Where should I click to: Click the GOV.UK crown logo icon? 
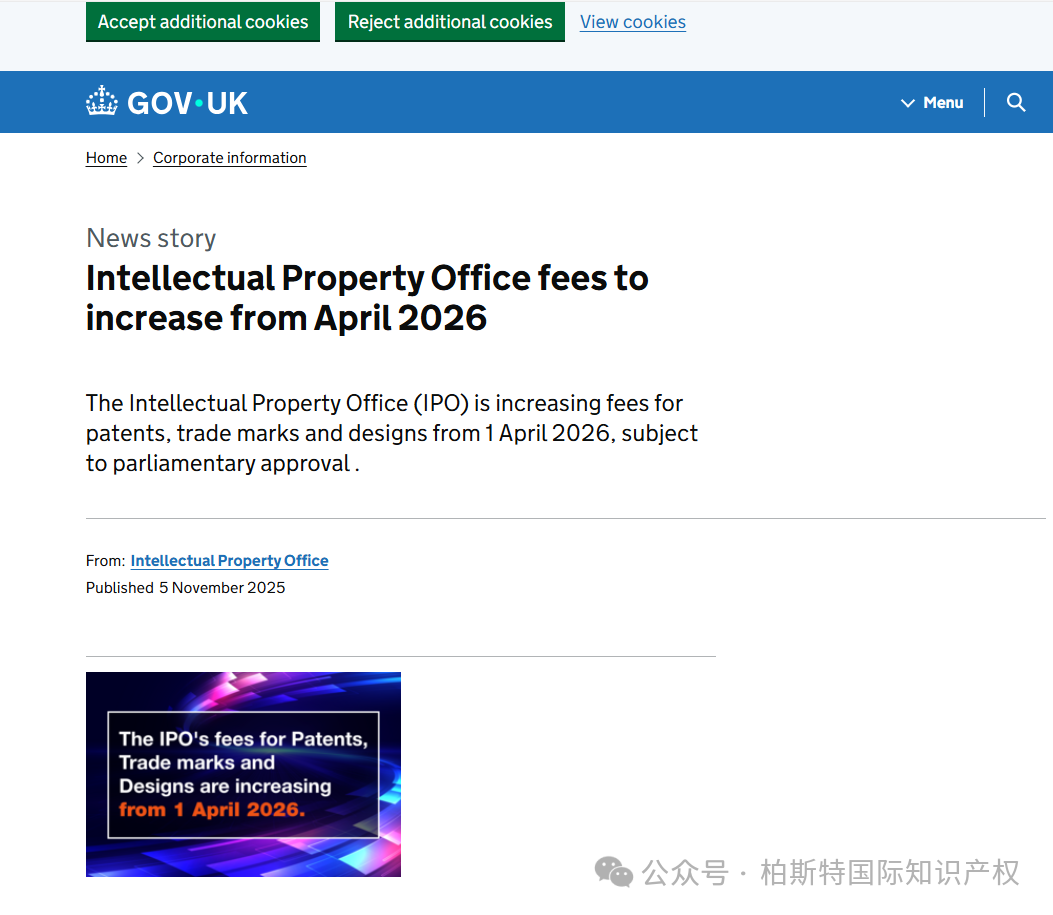pyautogui.click(x=102, y=102)
